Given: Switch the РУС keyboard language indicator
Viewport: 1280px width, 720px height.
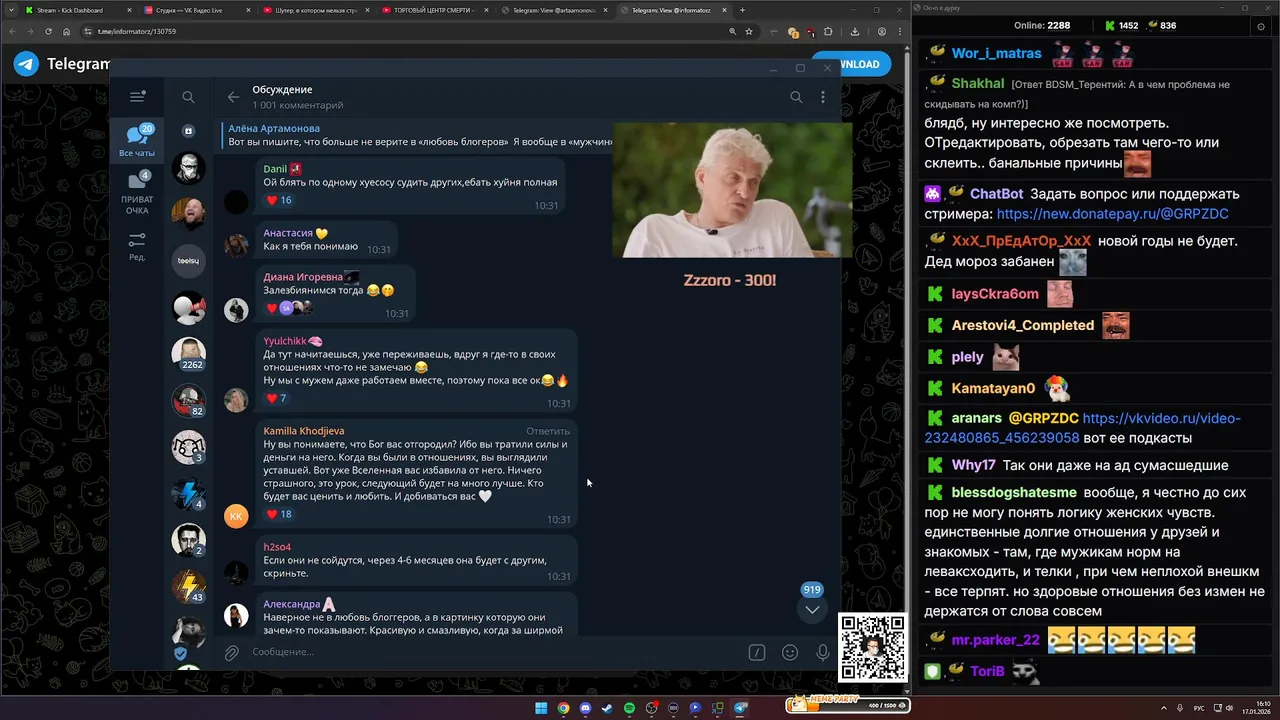Looking at the screenshot, I should point(1199,708).
